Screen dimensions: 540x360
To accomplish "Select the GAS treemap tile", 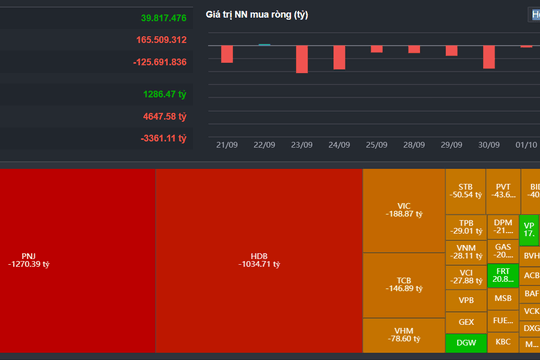I will 503,251.
